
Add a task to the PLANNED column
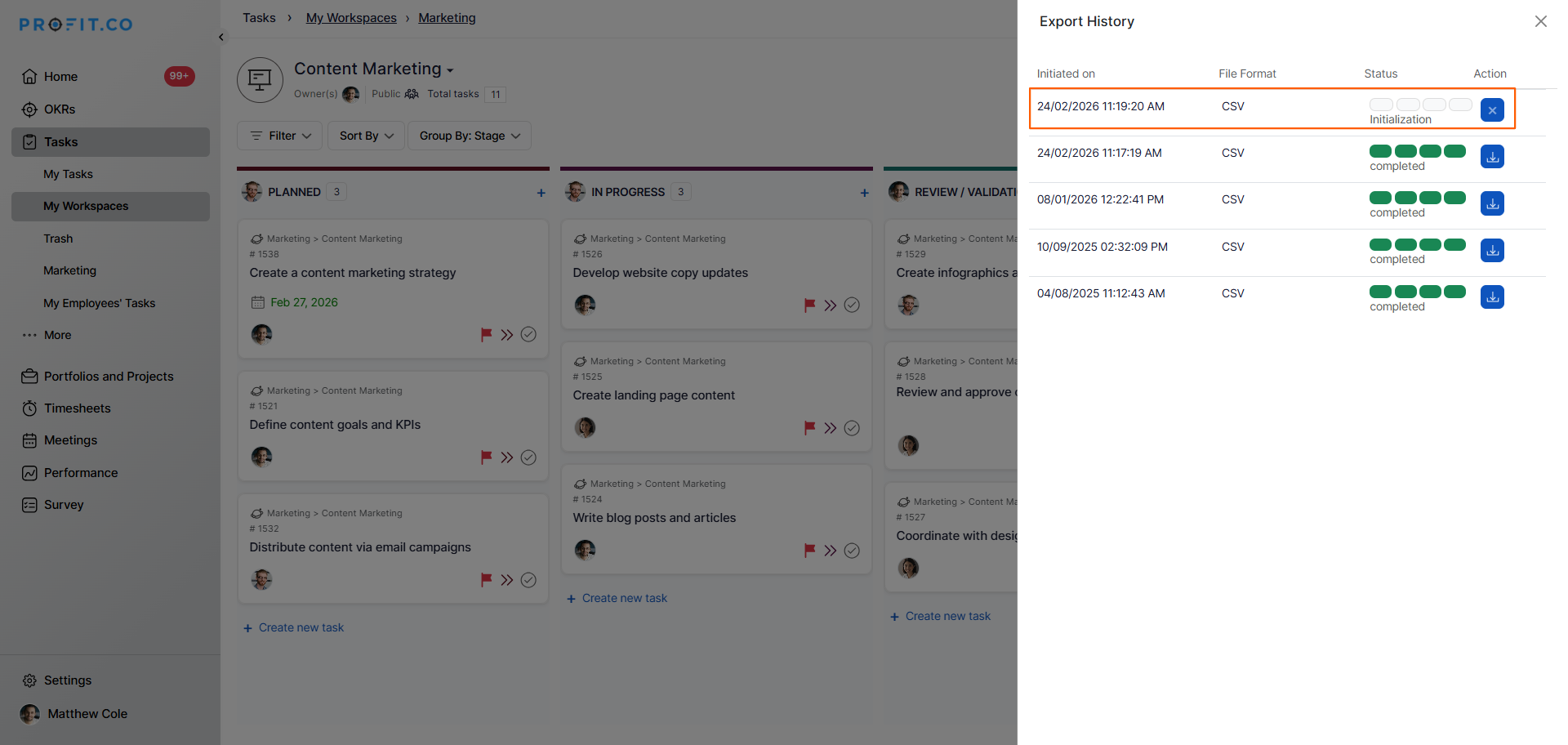pyautogui.click(x=541, y=193)
